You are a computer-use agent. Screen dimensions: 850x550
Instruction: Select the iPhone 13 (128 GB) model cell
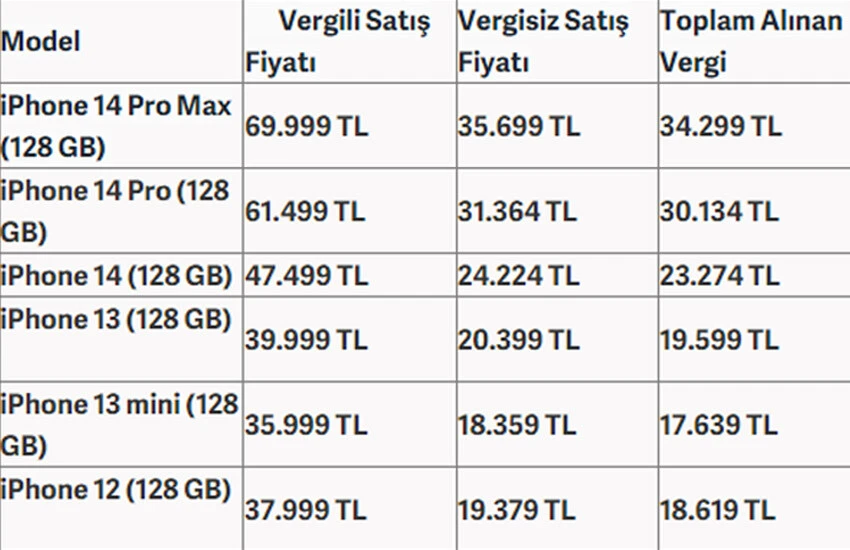pos(116,319)
